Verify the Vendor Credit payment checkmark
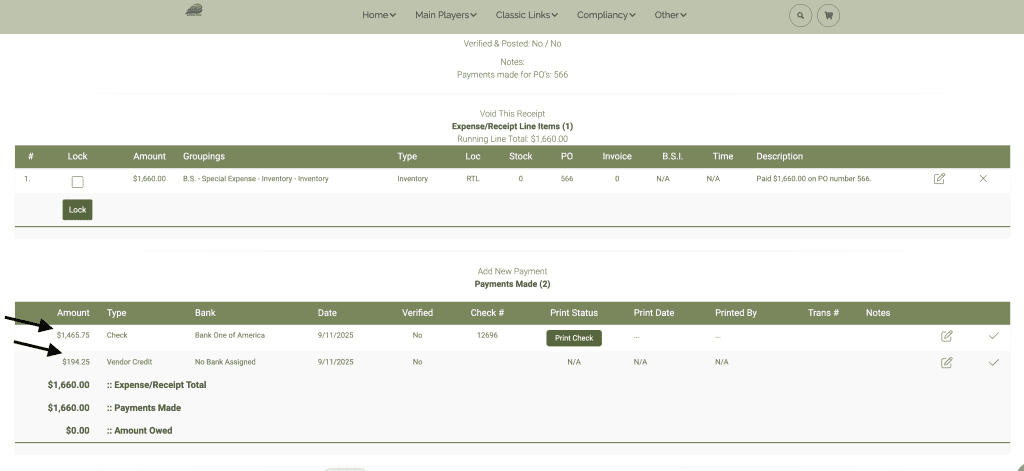This screenshot has height=471, width=1024. pos(993,362)
